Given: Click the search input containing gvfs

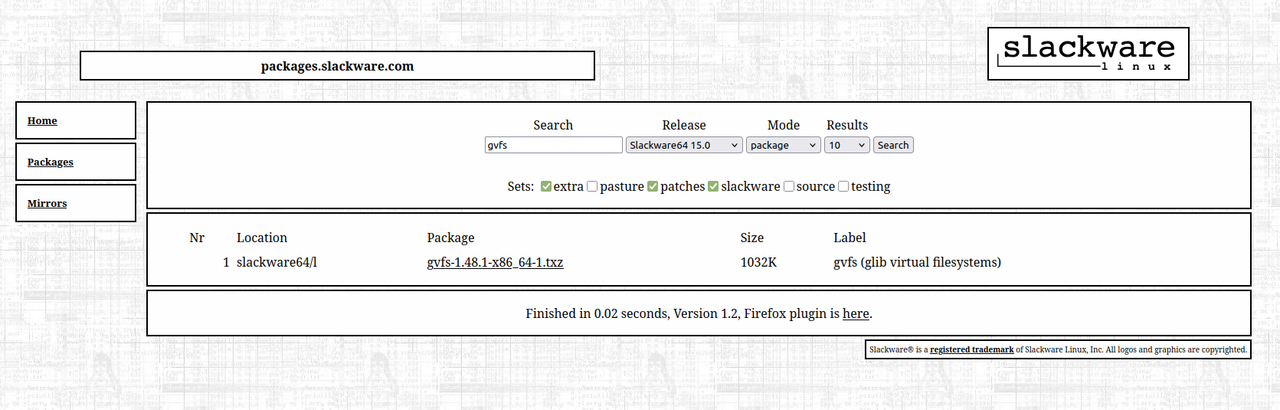Looking at the screenshot, I should (553, 145).
